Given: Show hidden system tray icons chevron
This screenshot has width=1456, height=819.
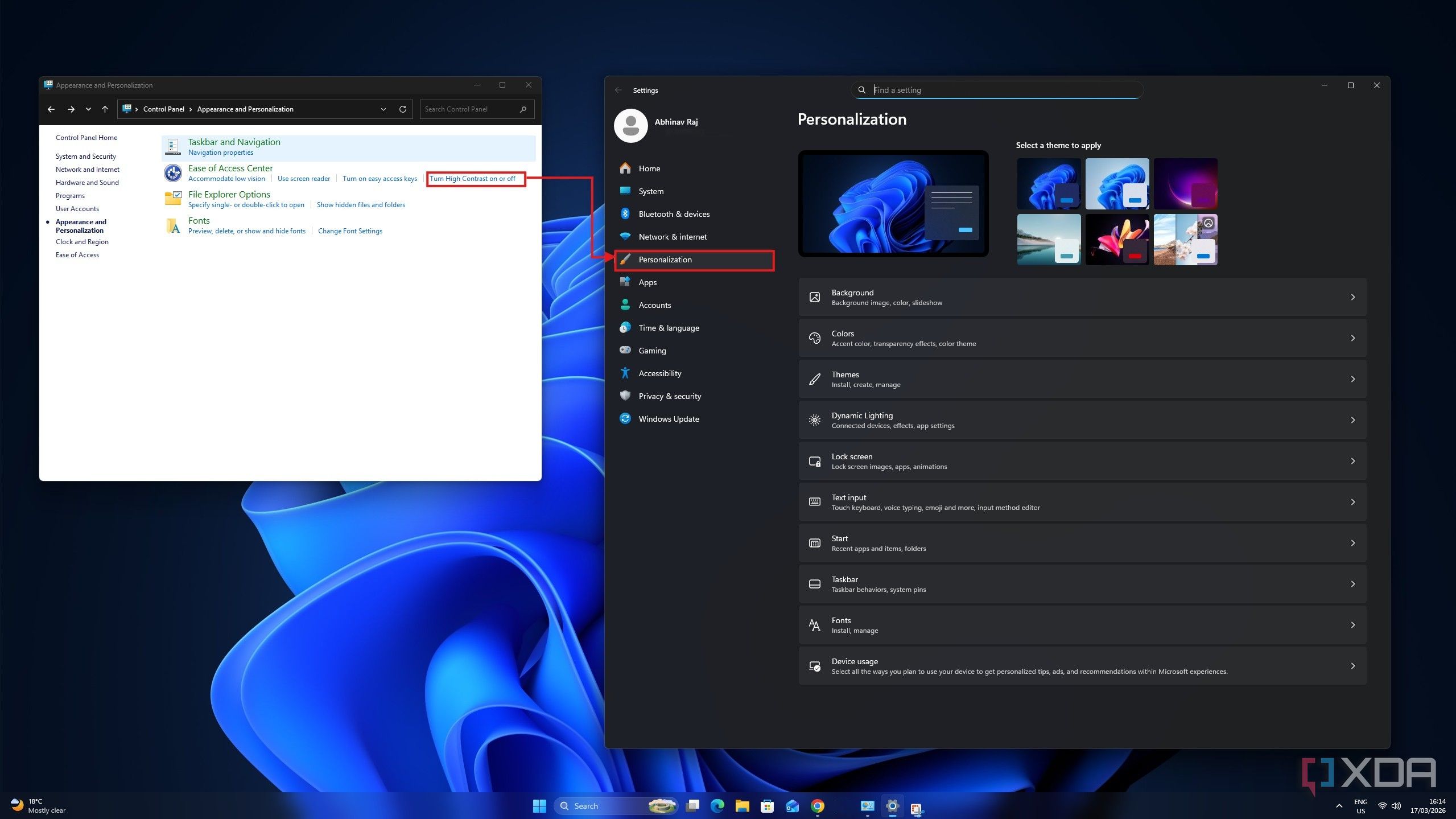Looking at the screenshot, I should tap(1339, 806).
